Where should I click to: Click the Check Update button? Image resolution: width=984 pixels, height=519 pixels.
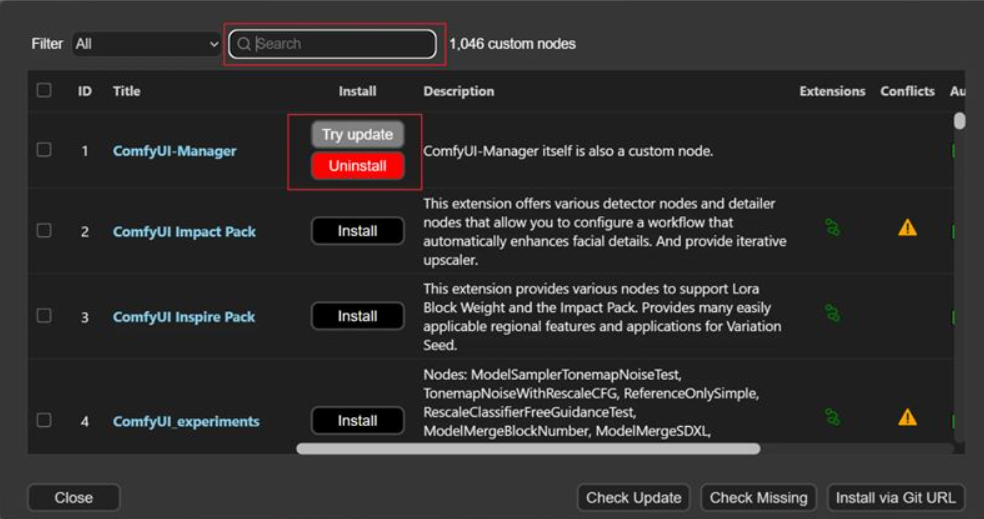pos(633,498)
